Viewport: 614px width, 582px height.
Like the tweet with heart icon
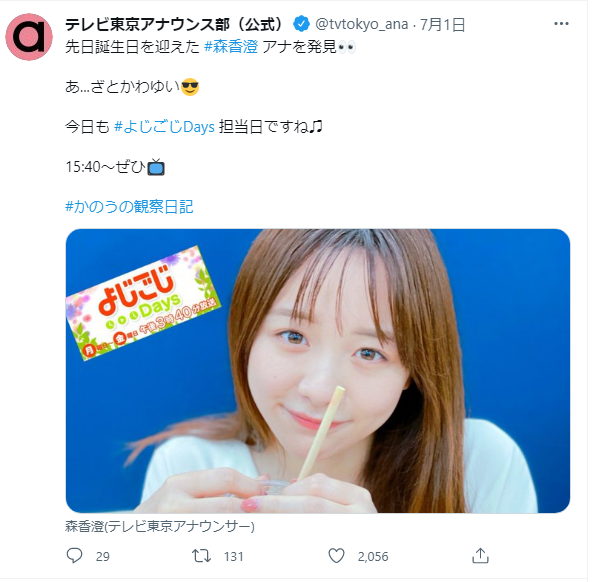(336, 556)
